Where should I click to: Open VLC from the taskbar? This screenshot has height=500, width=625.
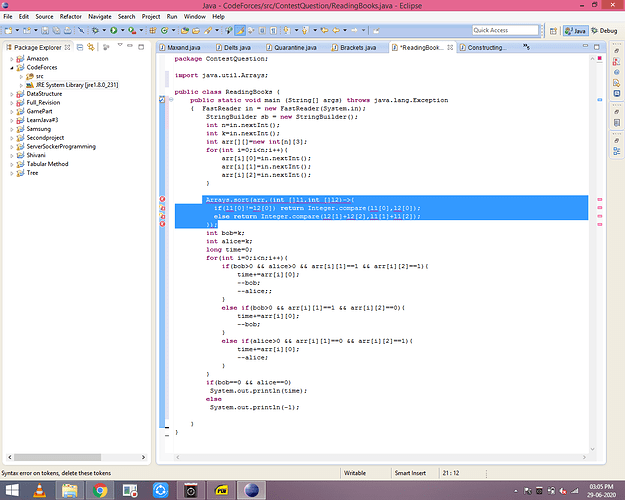click(39, 490)
